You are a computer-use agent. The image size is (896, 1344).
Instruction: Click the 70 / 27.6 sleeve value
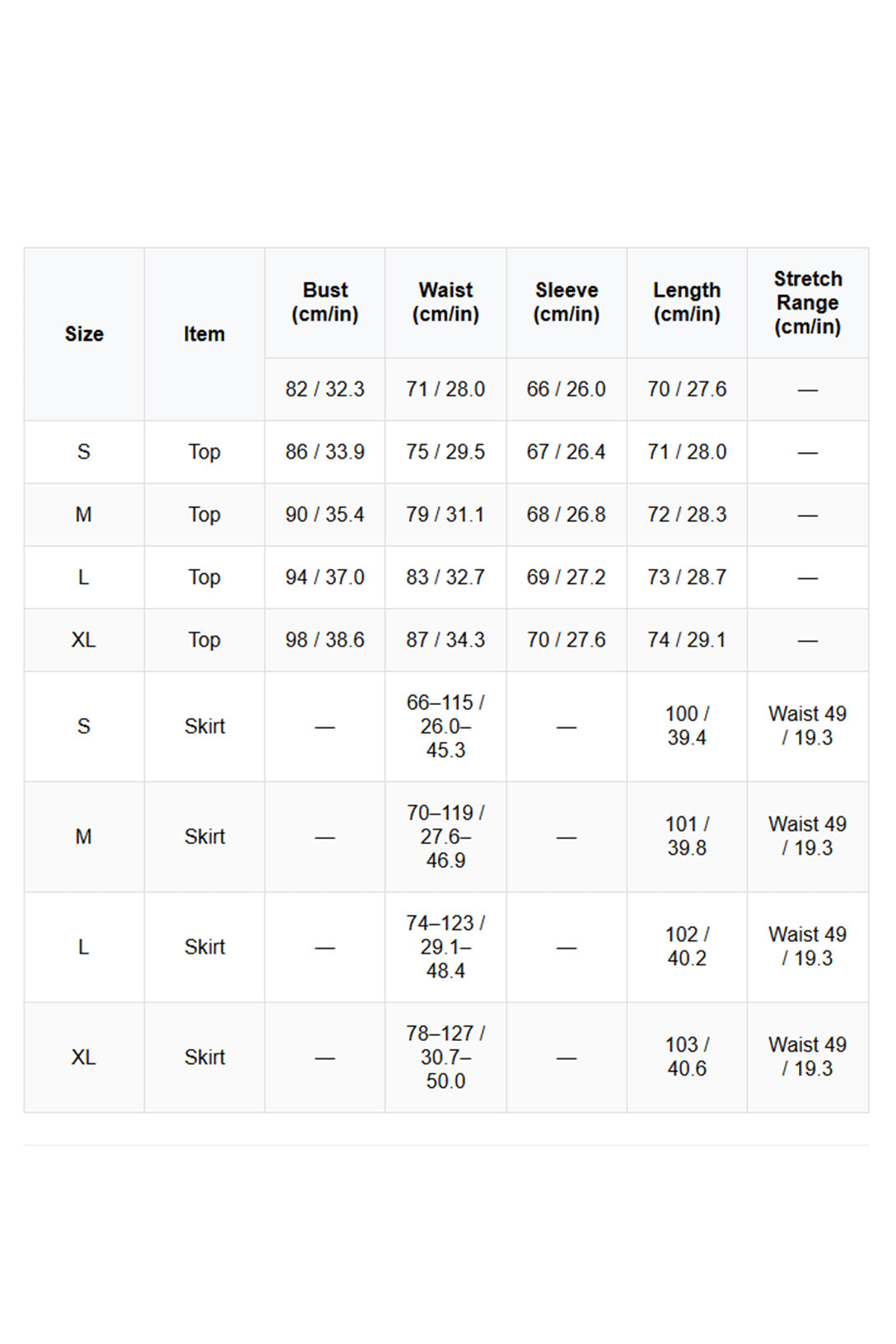pyautogui.click(x=567, y=640)
